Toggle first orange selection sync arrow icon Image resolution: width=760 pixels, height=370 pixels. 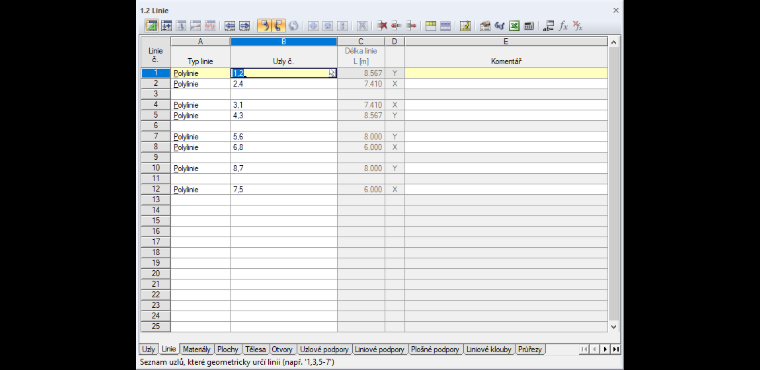(x=264, y=26)
